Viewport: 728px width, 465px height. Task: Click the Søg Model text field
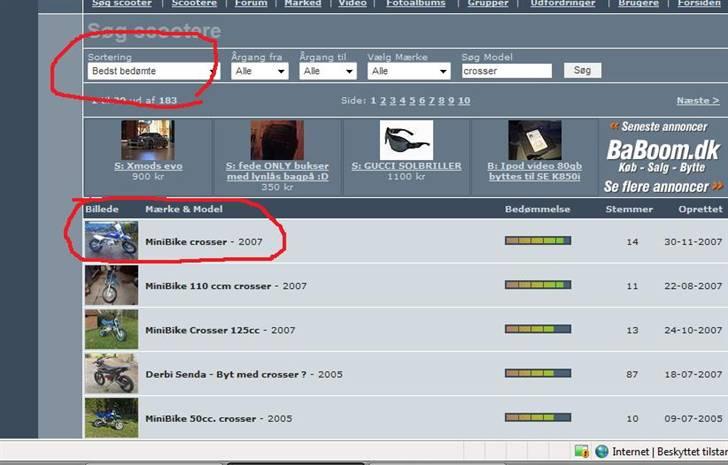[506, 72]
